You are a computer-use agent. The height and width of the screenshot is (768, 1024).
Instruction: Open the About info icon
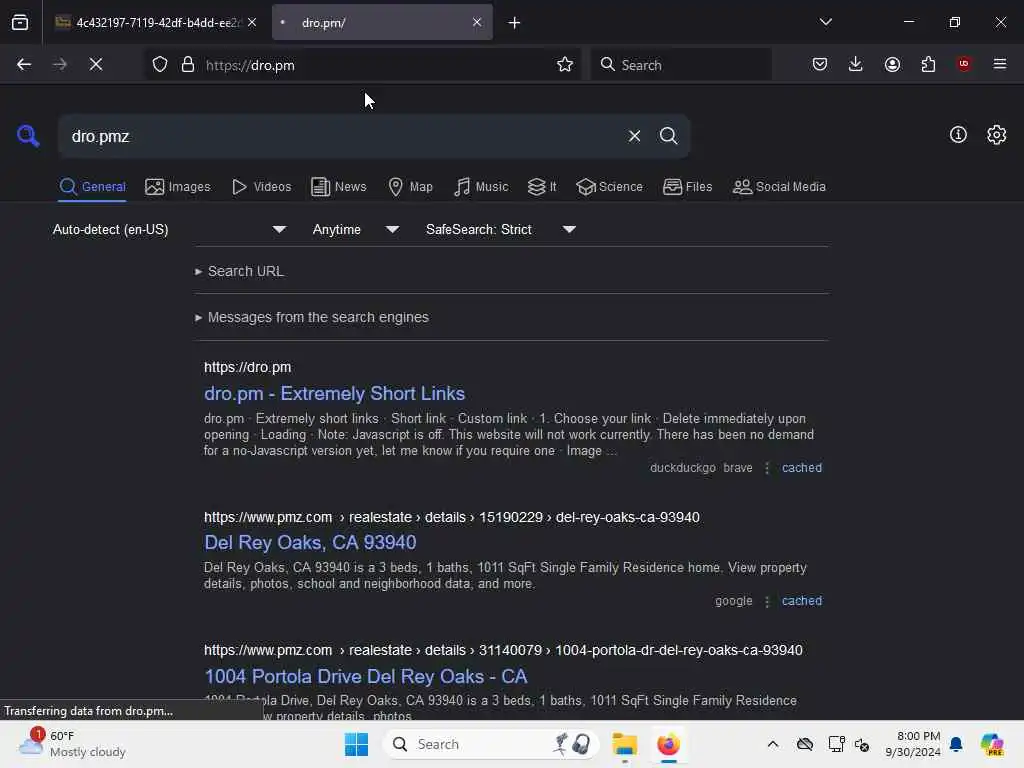pyautogui.click(x=958, y=135)
